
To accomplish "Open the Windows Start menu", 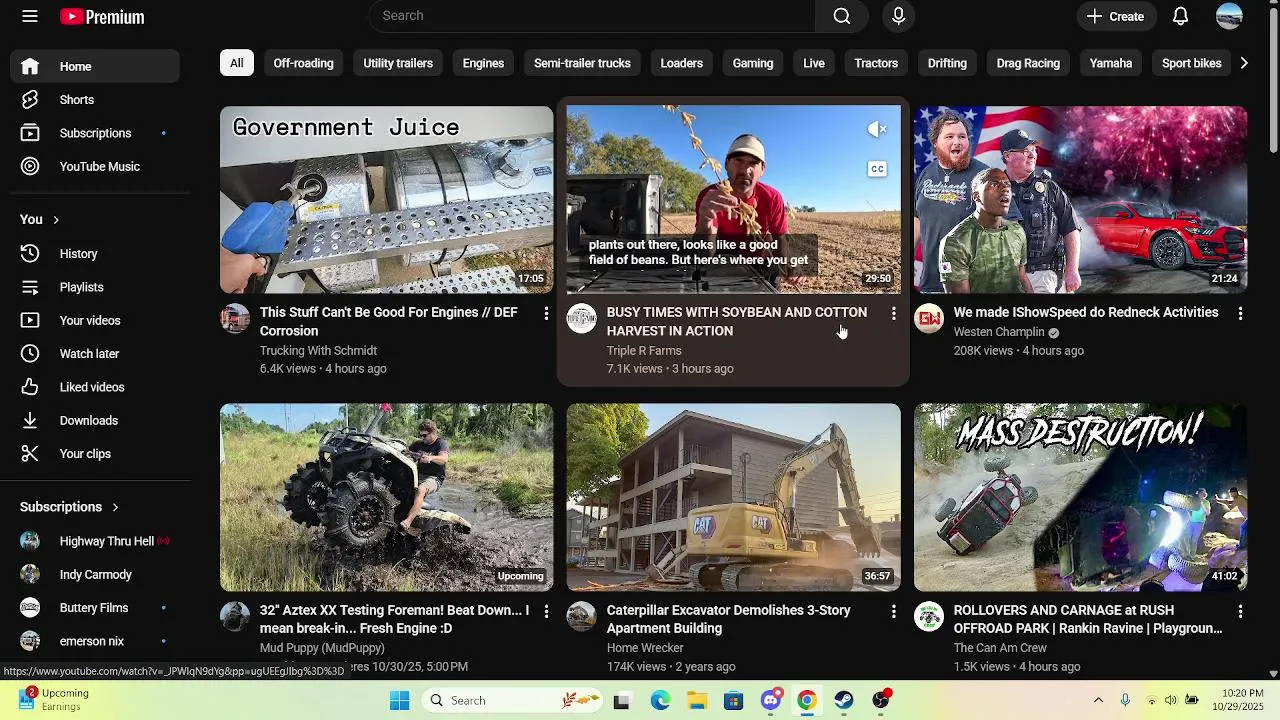I will 399,700.
